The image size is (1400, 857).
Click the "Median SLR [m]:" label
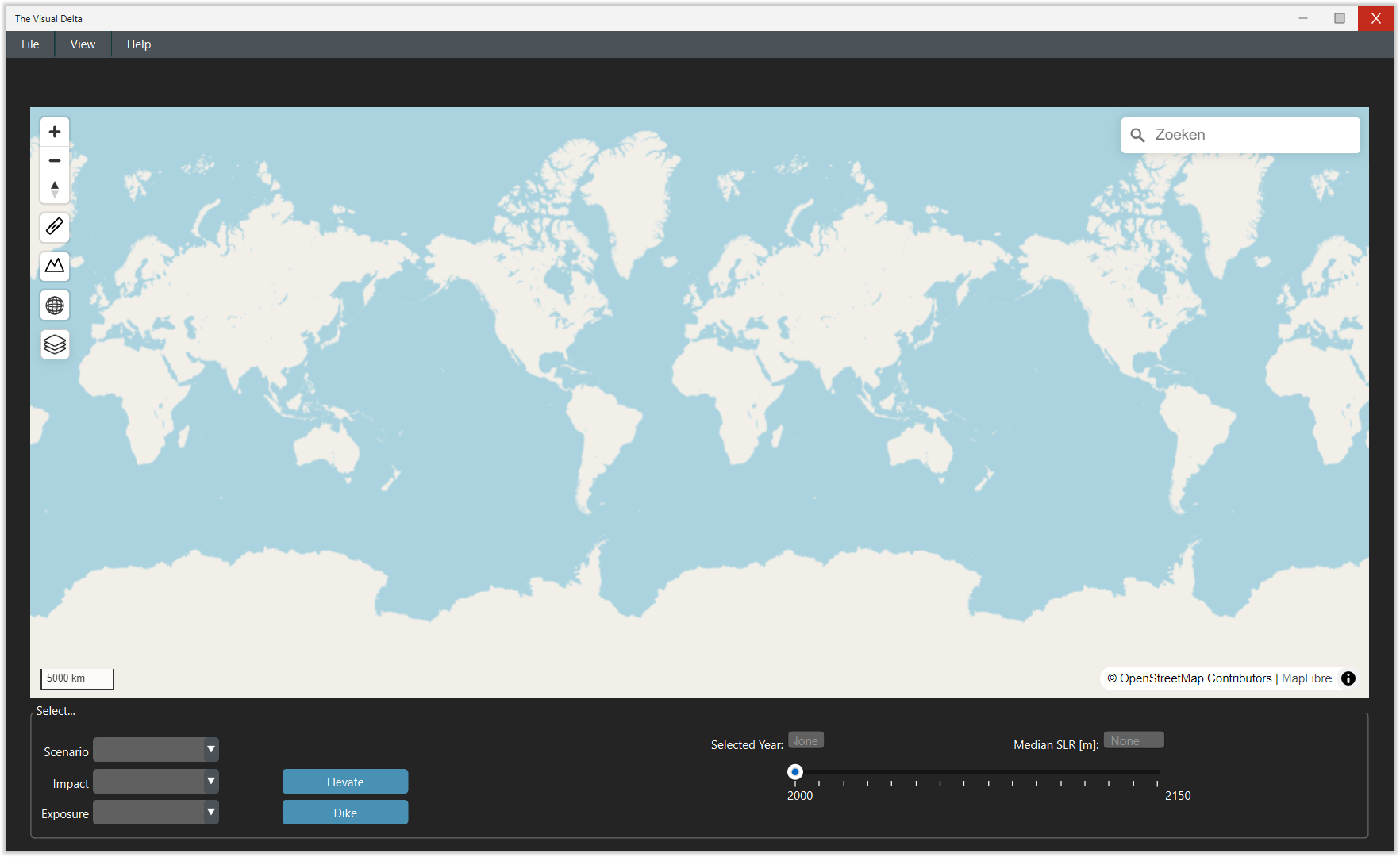click(x=1056, y=745)
